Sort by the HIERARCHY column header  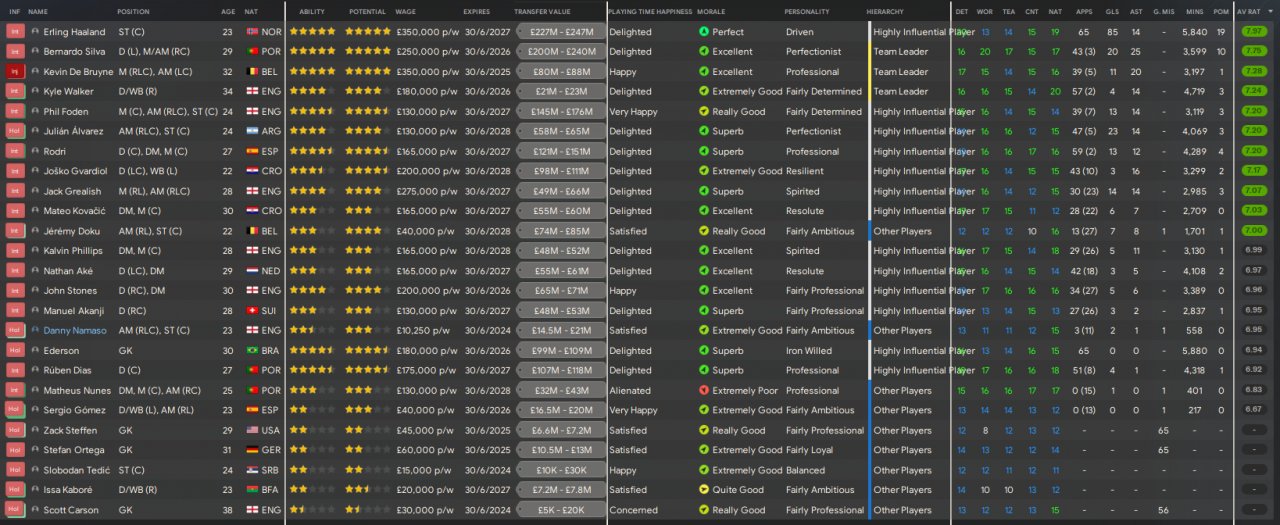pyautogui.click(x=884, y=11)
